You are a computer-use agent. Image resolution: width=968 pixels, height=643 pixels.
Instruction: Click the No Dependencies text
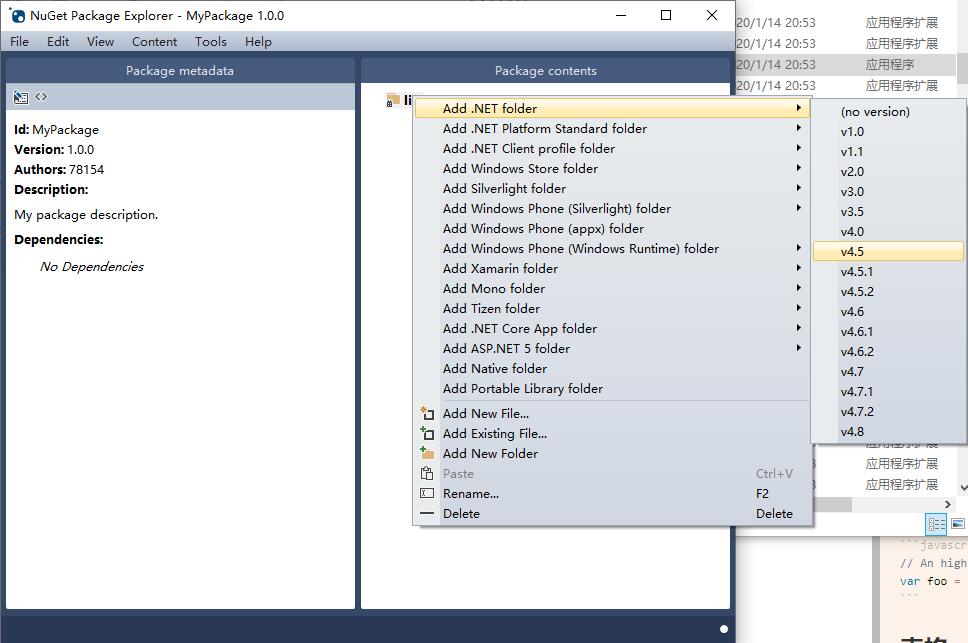tap(92, 267)
